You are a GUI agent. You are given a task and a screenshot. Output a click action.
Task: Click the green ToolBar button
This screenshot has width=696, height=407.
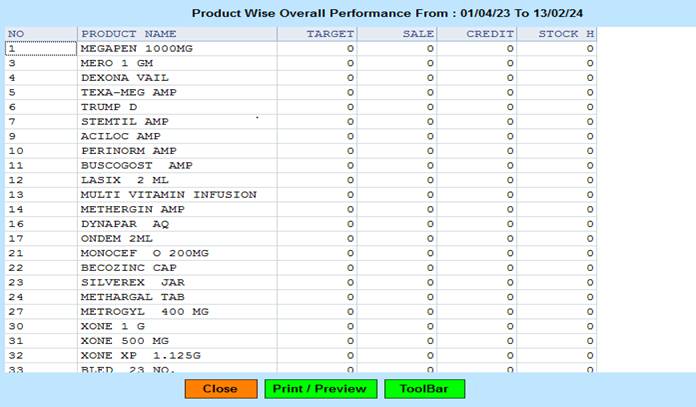(x=424, y=389)
